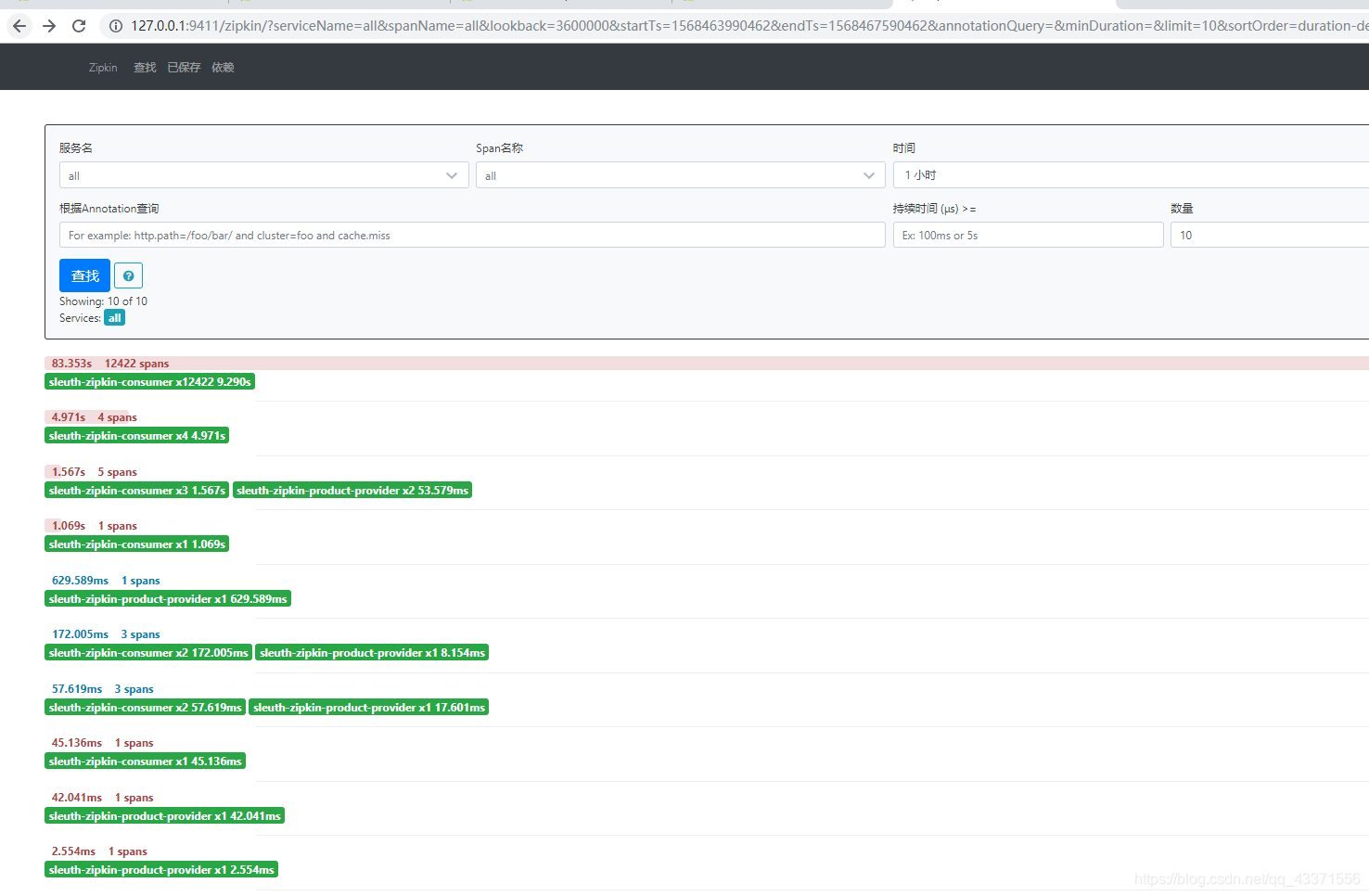1369x896 pixels.
Task: Click the Annotation query input field
Action: (472, 235)
